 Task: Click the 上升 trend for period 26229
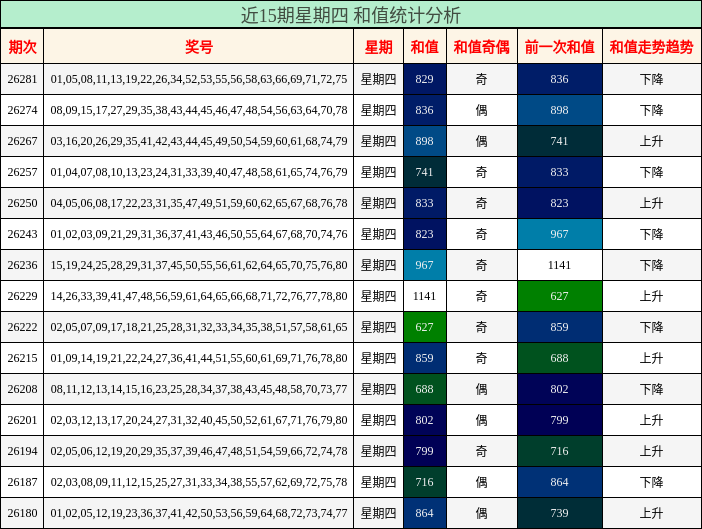(x=652, y=296)
